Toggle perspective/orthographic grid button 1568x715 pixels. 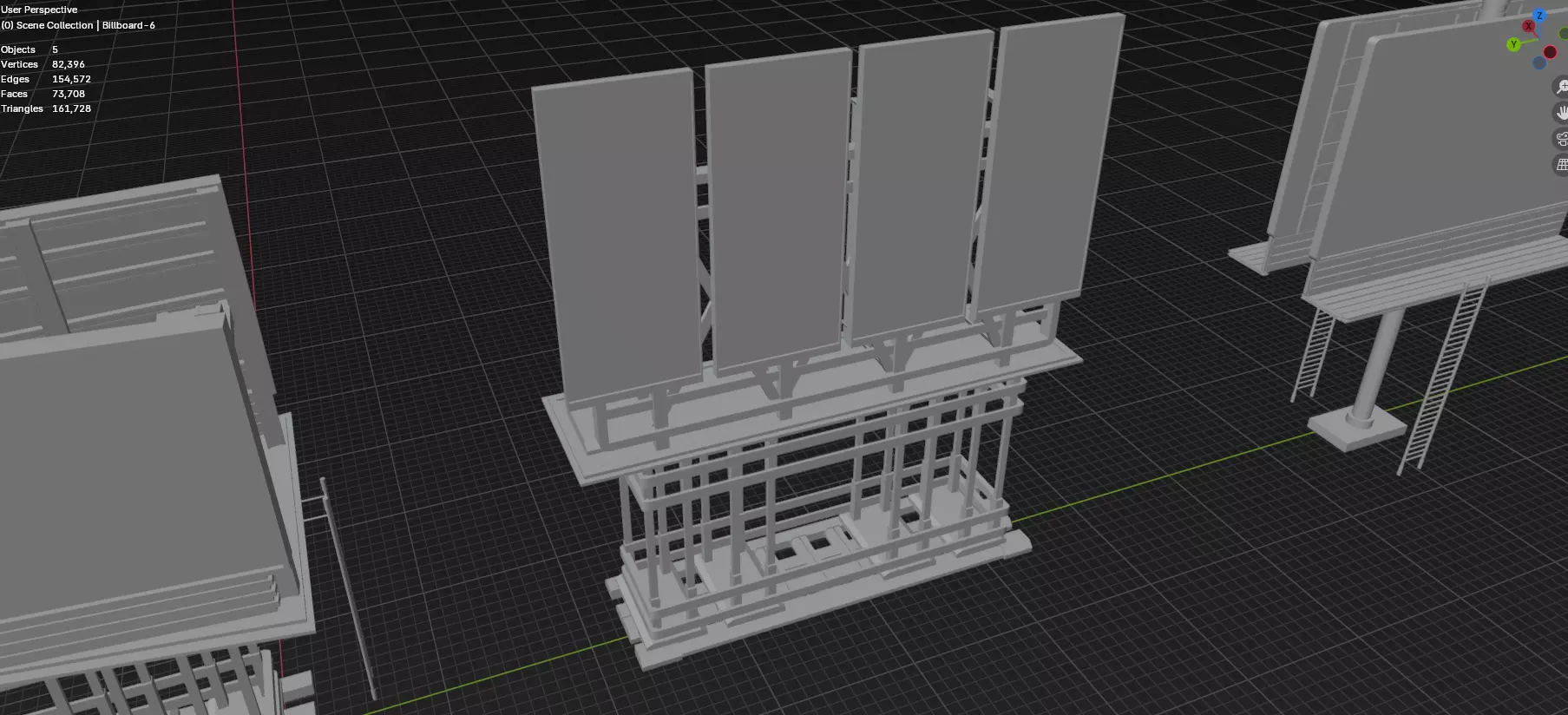1560,165
